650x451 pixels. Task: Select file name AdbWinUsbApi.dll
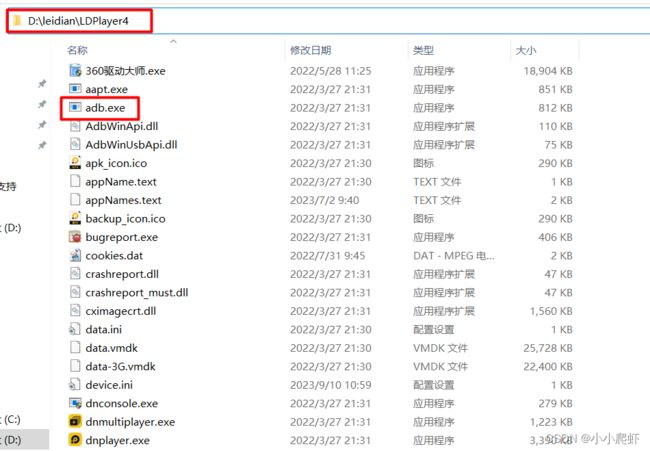131,145
